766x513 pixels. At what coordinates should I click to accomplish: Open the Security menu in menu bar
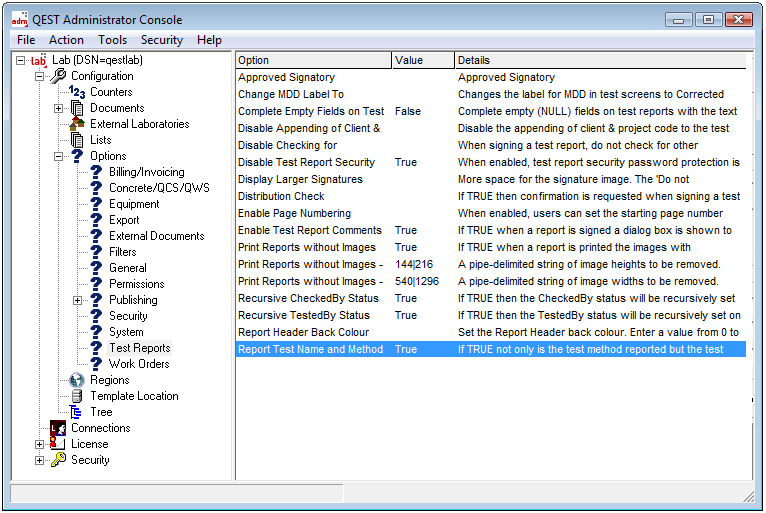[162, 40]
